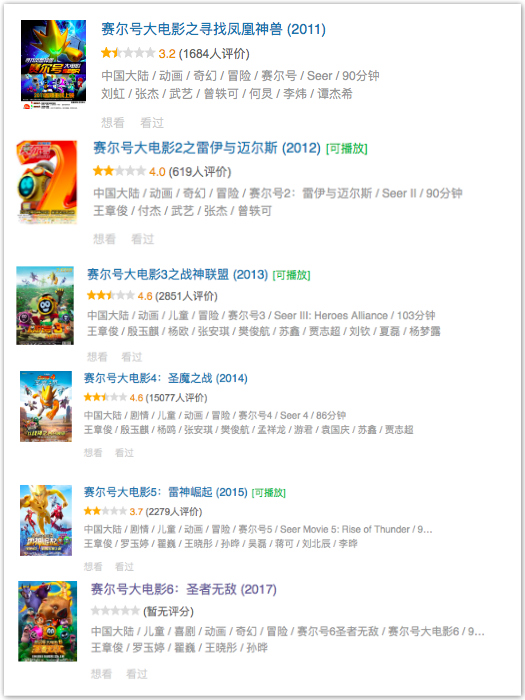Mark 寻找凤凰神兽 (2011) as 想看
The width and height of the screenshot is (525, 700).
point(113,122)
